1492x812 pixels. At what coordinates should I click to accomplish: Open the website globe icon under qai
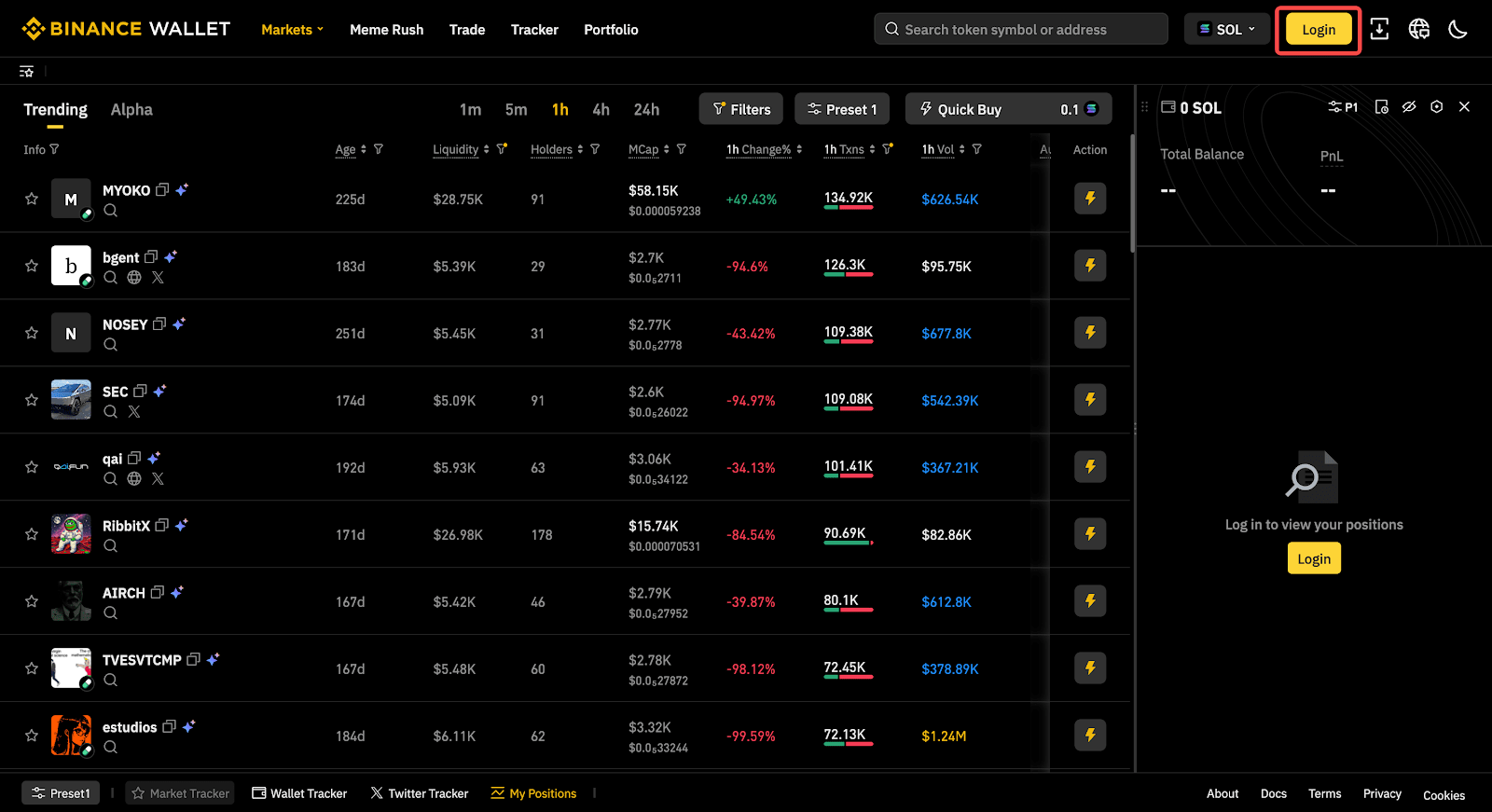(134, 478)
